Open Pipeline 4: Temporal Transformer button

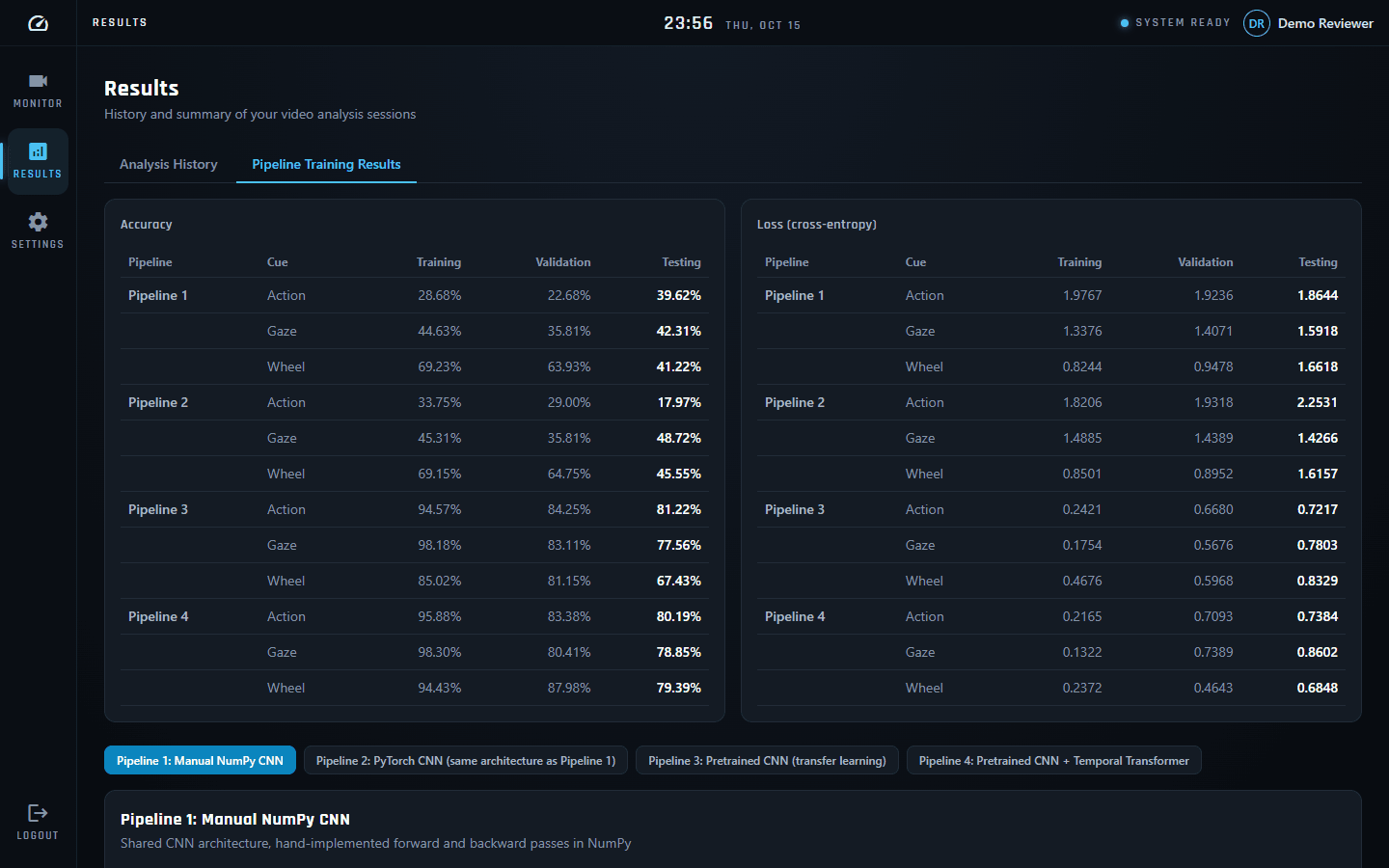tap(1054, 760)
